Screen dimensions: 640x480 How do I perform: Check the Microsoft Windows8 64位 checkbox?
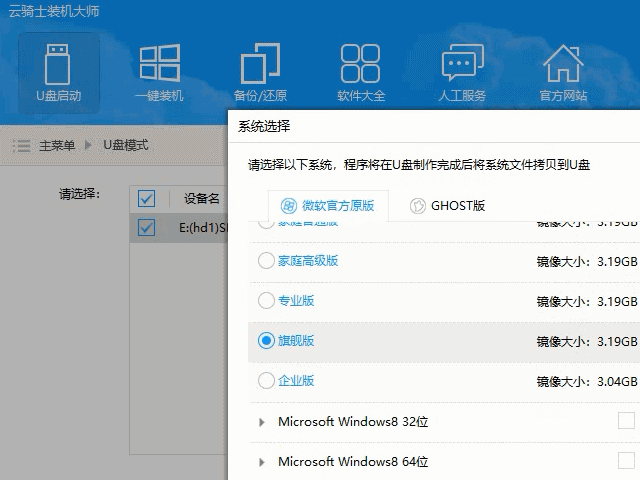(x=626, y=460)
